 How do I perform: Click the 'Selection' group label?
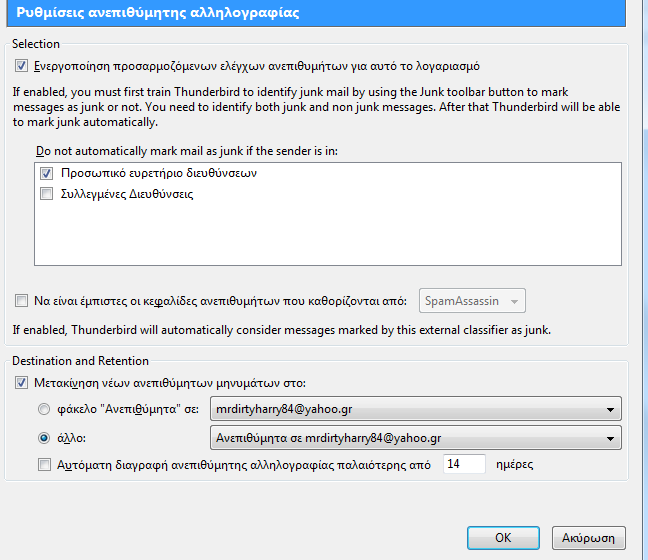pyautogui.click(x=36, y=44)
